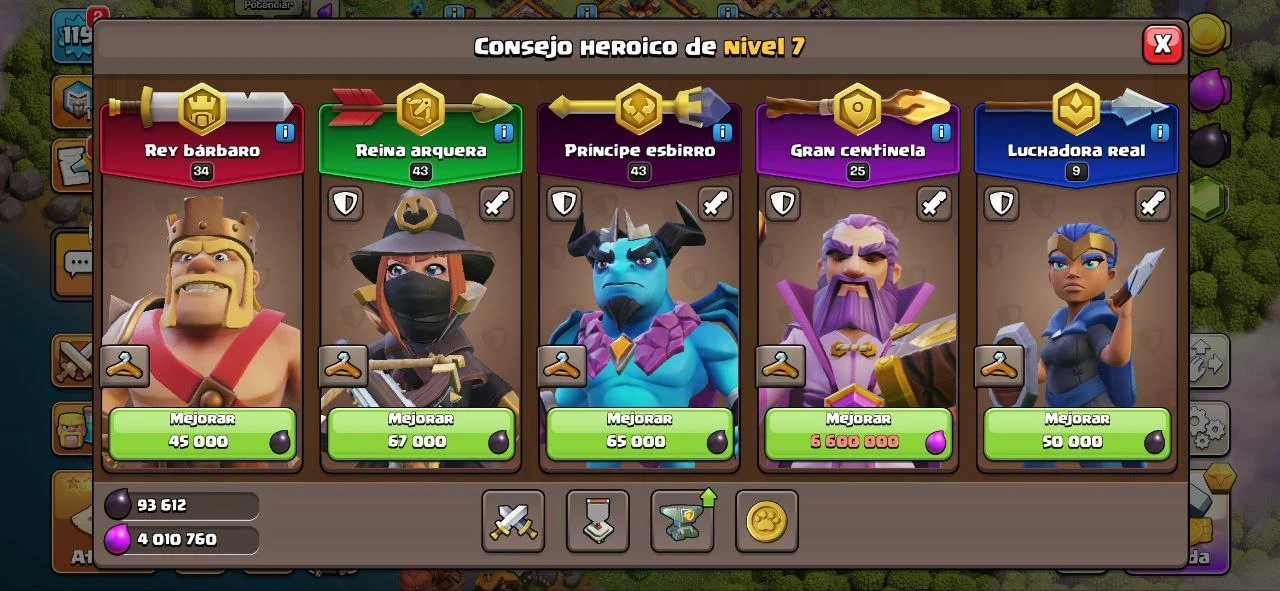Open info for Gran centinela
The width and height of the screenshot is (1280, 591).
(941, 132)
